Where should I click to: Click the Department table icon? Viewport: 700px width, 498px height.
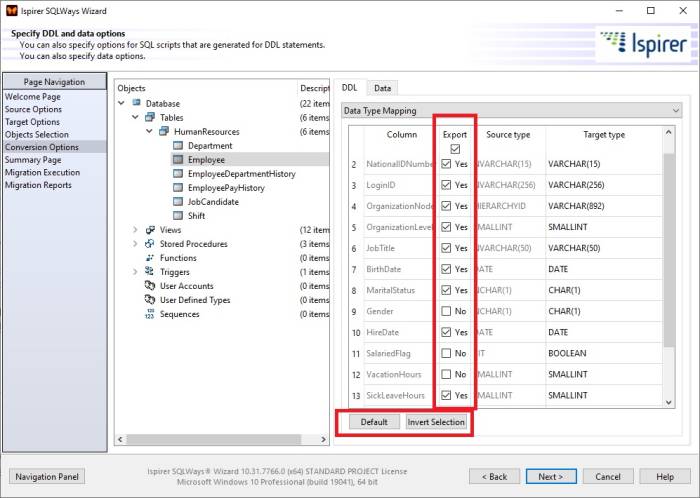click(x=178, y=145)
